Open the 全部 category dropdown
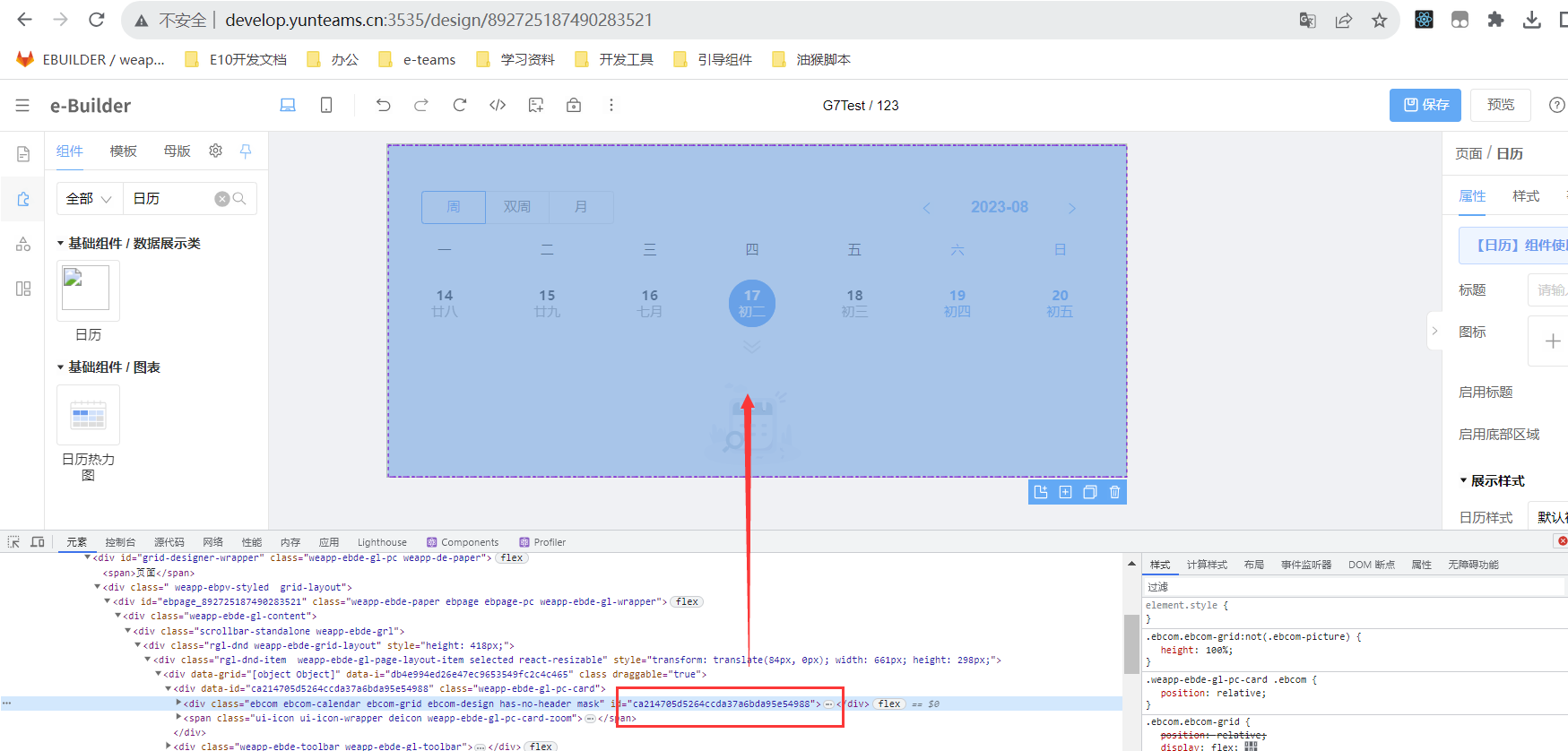The width and height of the screenshot is (1568, 751). (x=89, y=199)
